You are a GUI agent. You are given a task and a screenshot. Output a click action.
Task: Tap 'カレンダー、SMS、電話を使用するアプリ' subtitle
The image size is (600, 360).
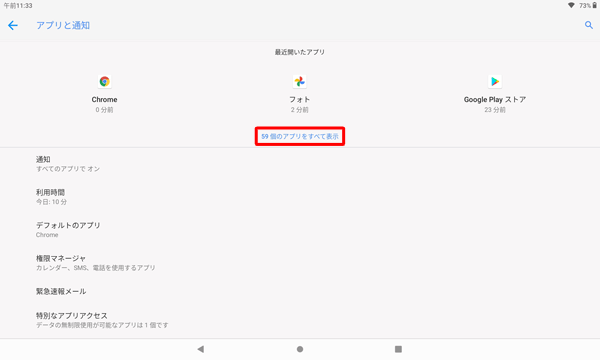[x=96, y=268]
